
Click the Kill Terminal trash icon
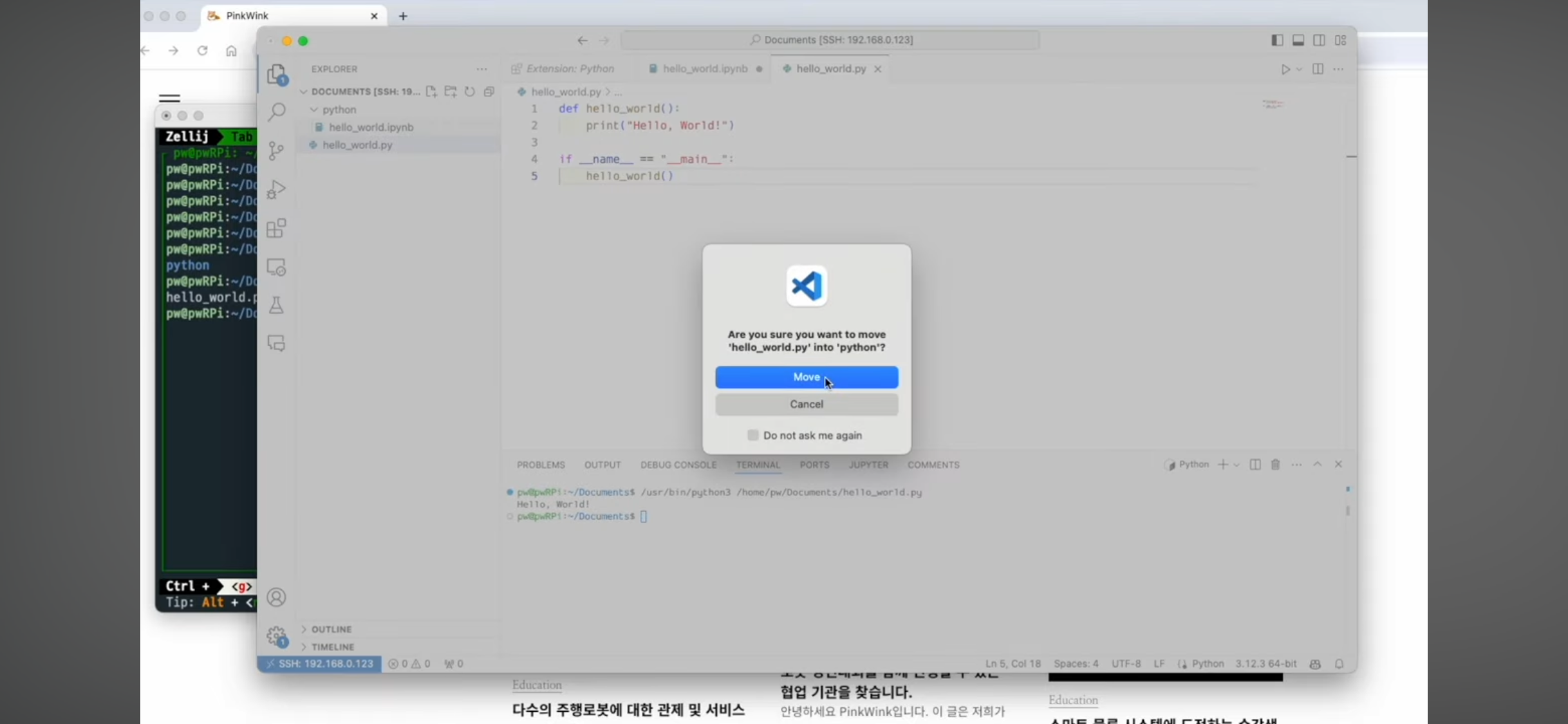click(1275, 465)
